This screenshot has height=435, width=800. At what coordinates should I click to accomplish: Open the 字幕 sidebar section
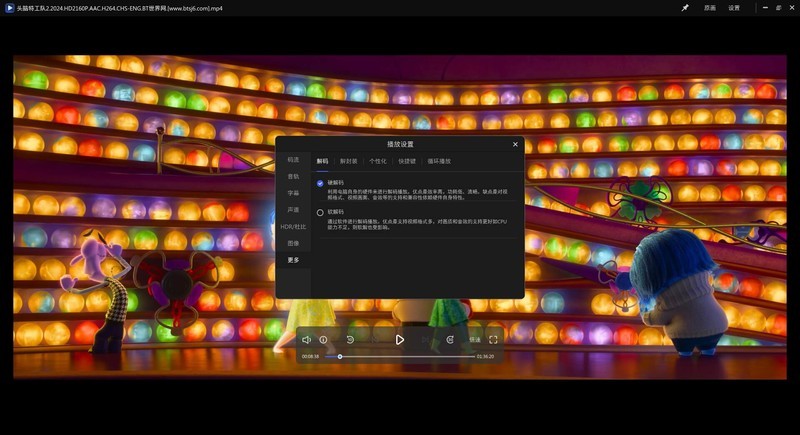click(293, 193)
